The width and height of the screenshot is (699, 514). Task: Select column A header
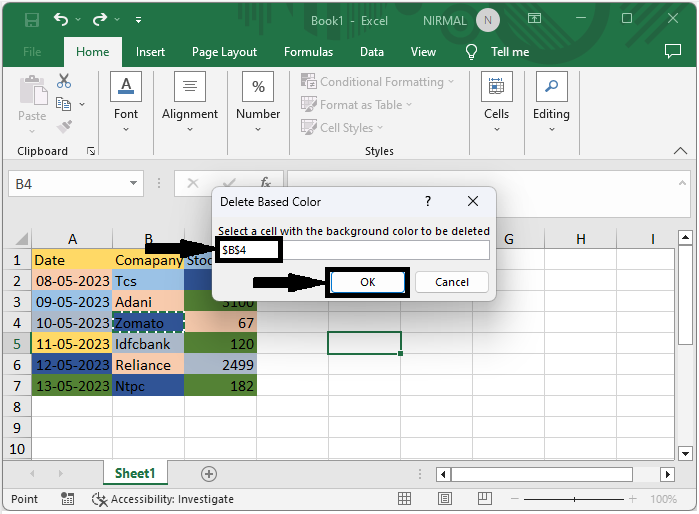pyautogui.click(x=72, y=239)
